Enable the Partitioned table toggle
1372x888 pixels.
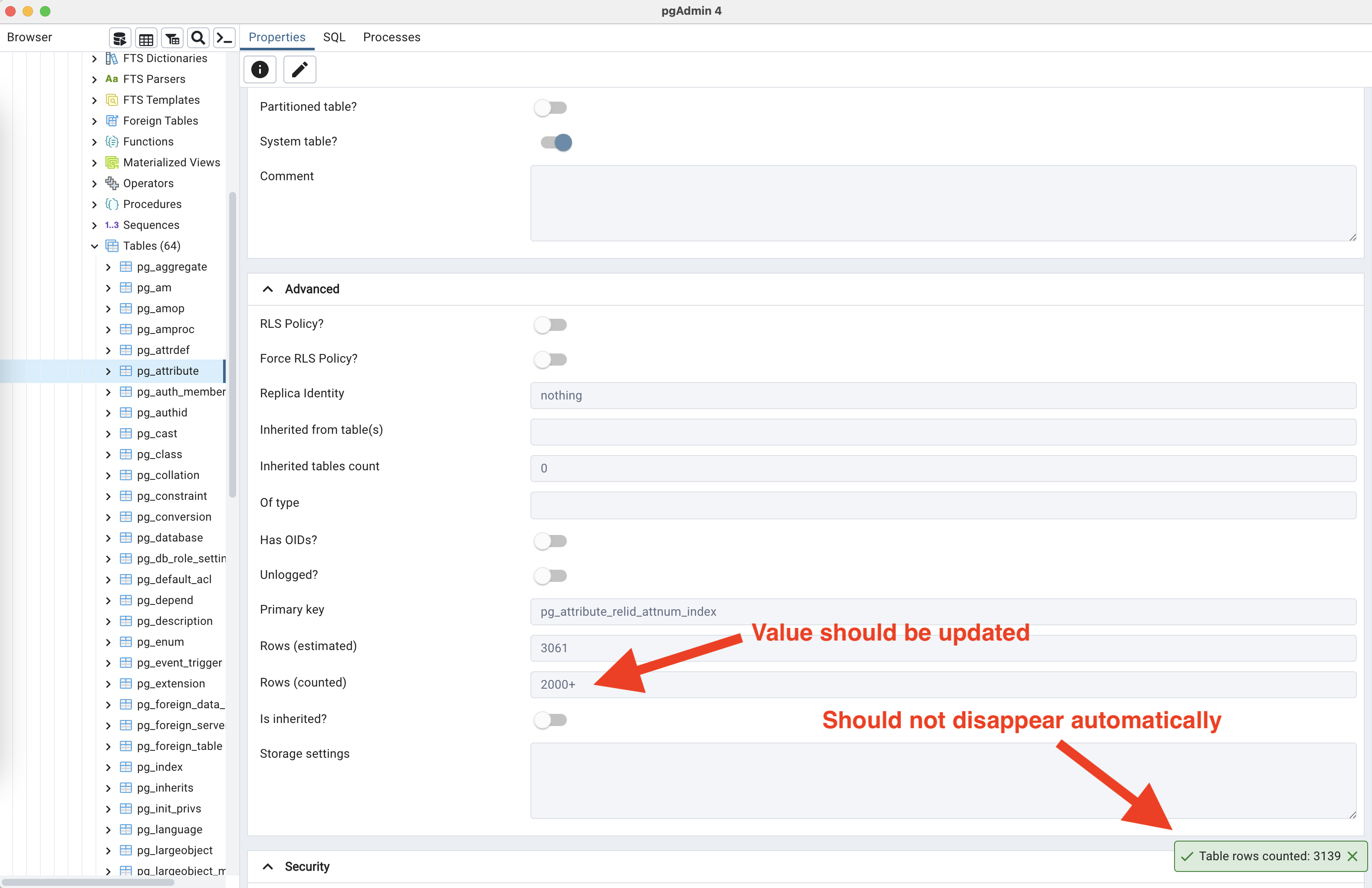(550, 107)
